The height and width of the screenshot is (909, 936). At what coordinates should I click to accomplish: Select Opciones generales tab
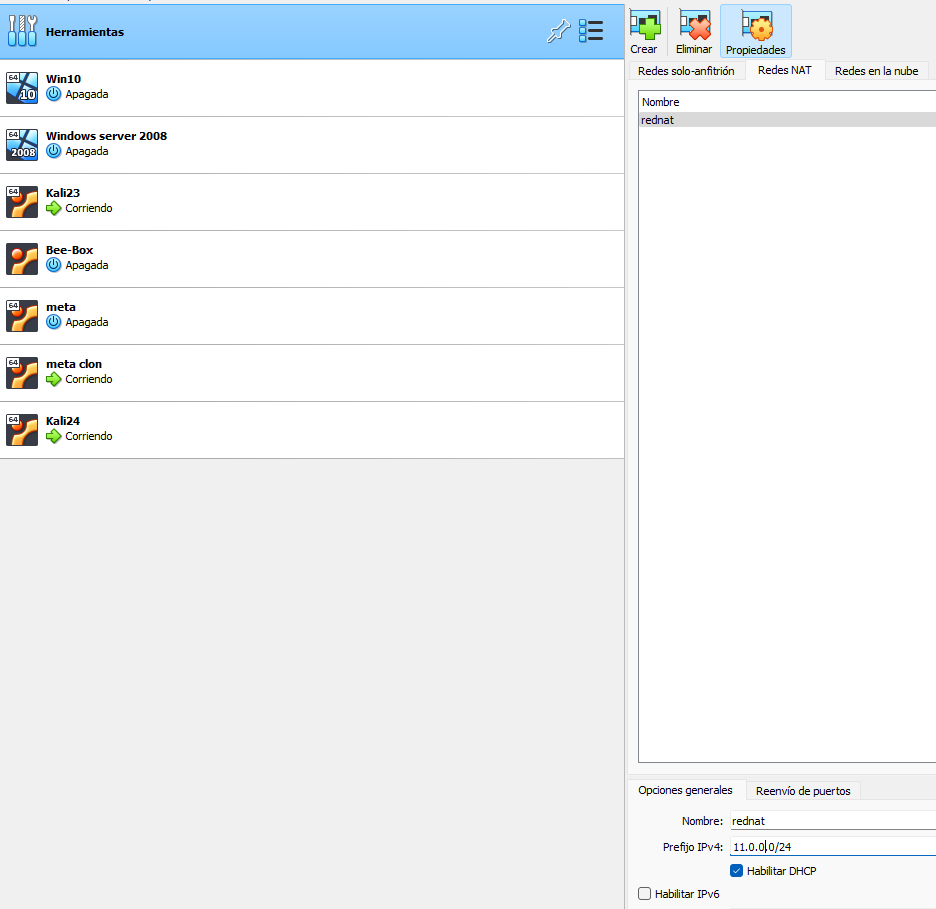(685, 790)
